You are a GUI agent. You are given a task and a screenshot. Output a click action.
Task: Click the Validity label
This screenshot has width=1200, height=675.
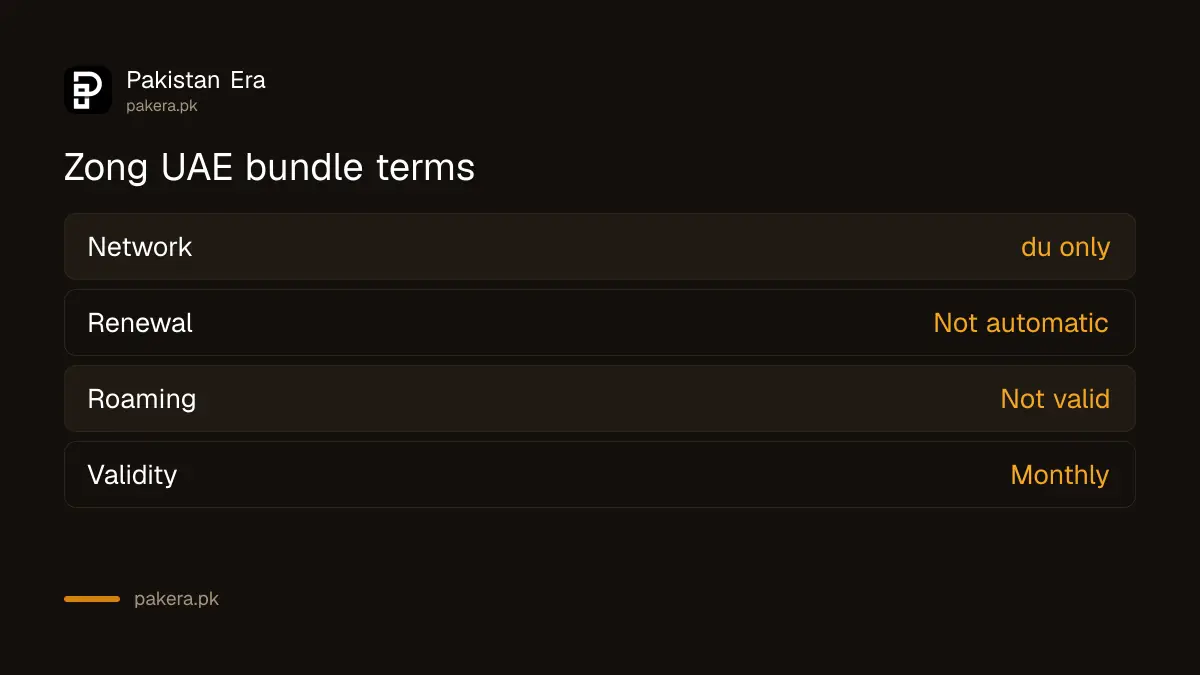coord(132,475)
